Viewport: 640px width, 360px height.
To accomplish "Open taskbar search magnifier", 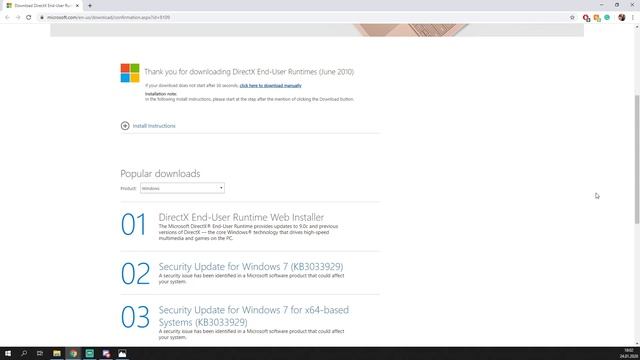I will 24,353.
